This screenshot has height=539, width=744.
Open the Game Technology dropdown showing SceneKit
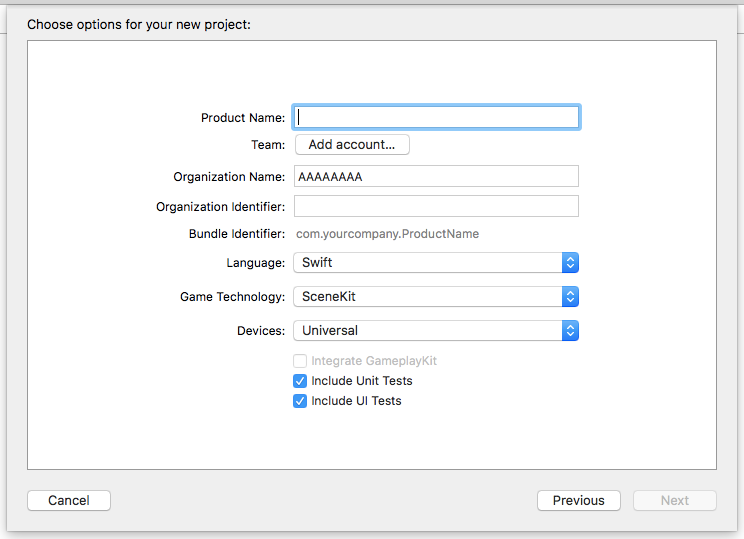[x=436, y=297]
